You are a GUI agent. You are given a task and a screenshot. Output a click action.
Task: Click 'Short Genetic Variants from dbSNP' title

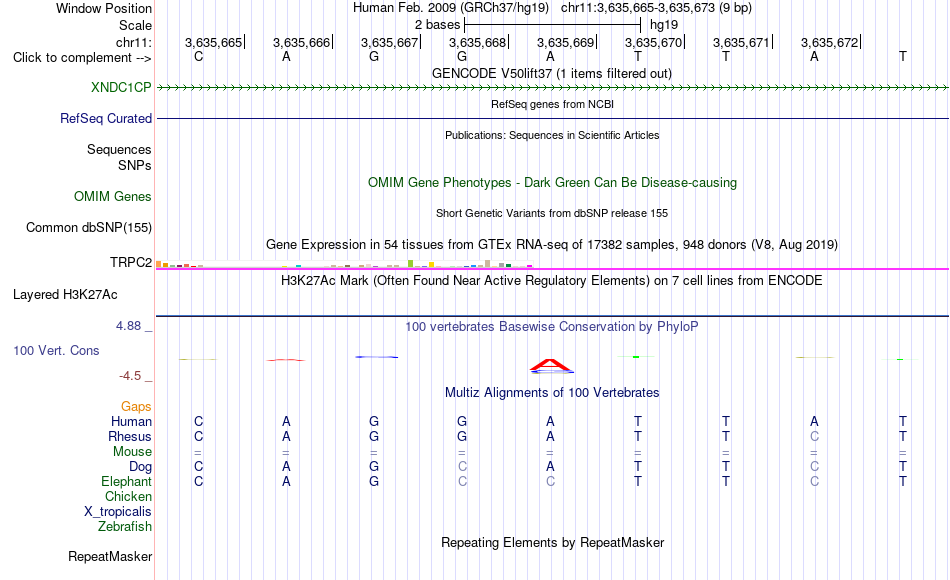click(551, 213)
